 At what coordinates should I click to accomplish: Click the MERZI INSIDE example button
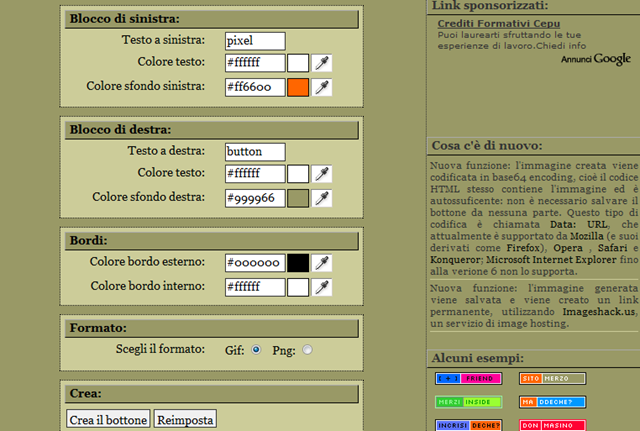[x=469, y=402]
